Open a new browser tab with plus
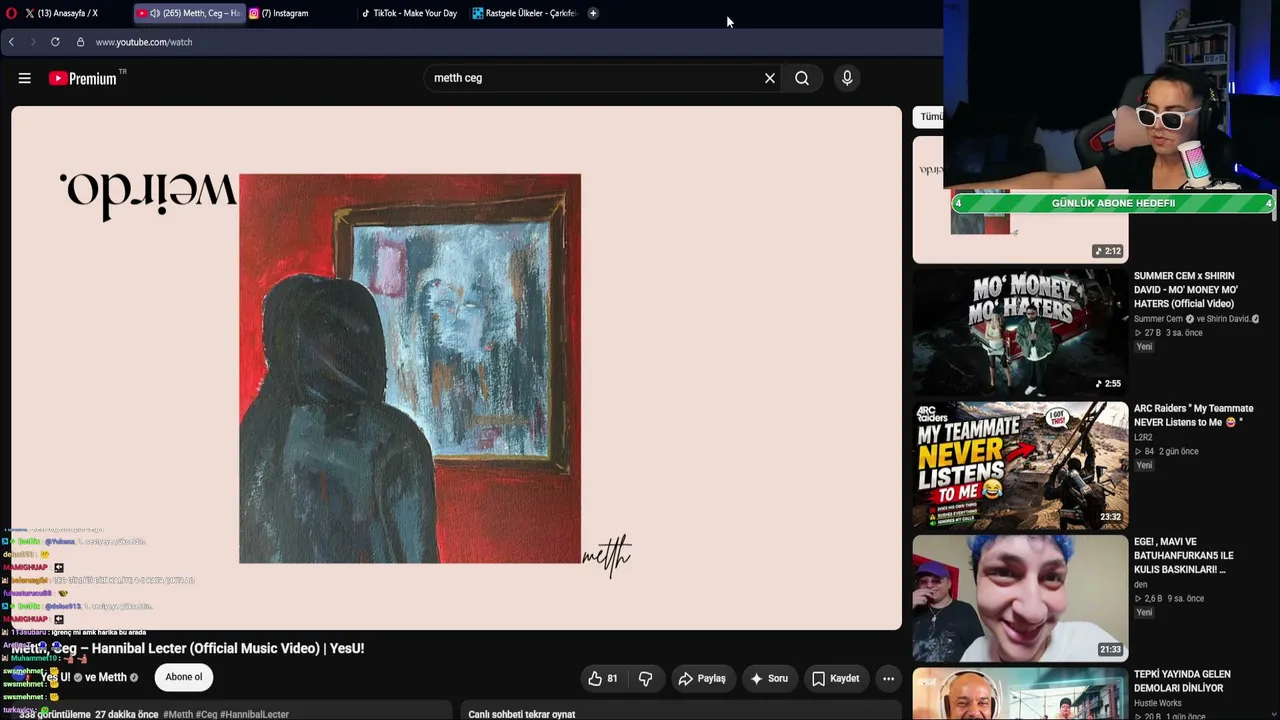1280x720 pixels. tap(593, 13)
